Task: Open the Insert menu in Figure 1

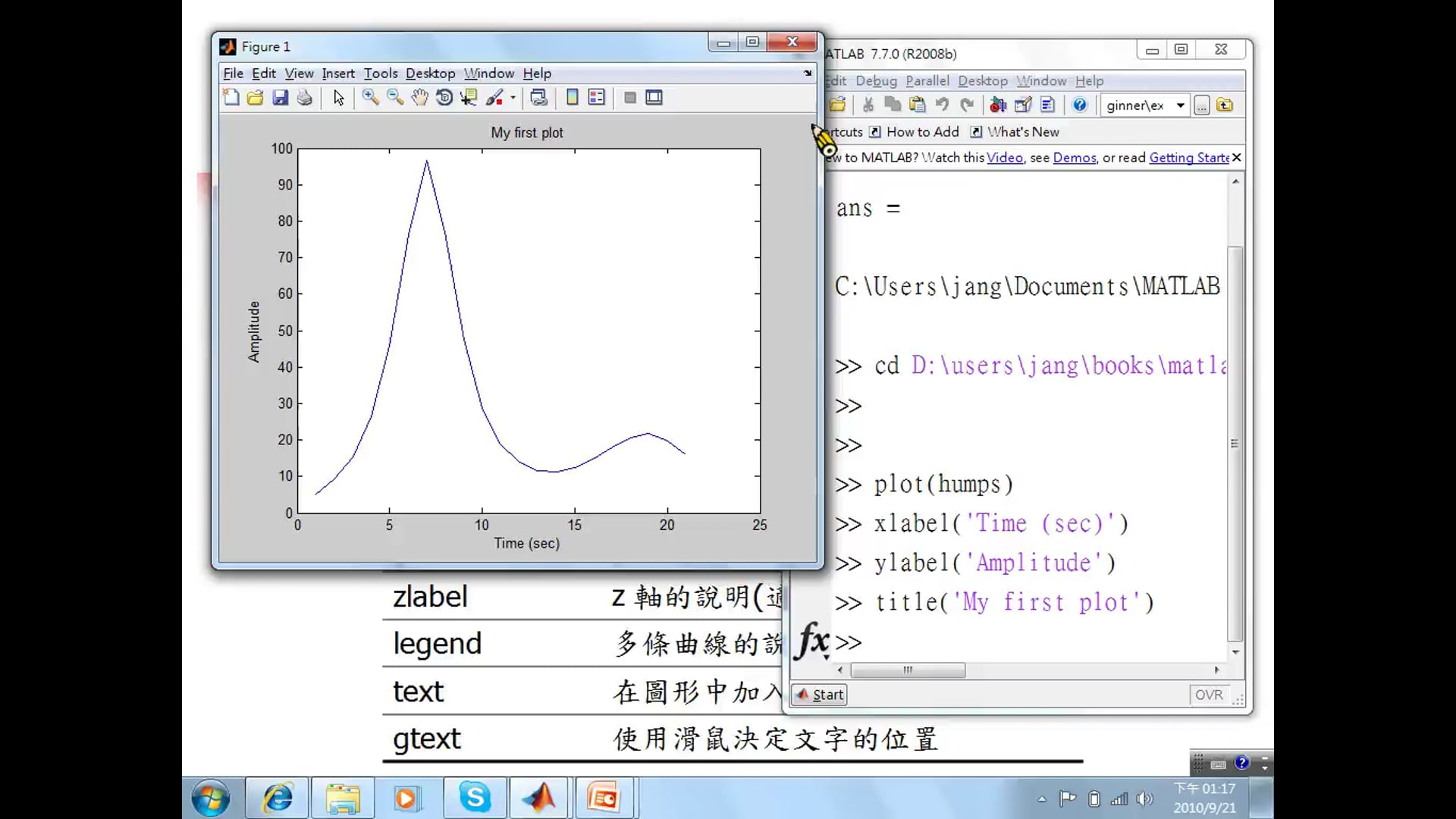Action: tap(337, 74)
